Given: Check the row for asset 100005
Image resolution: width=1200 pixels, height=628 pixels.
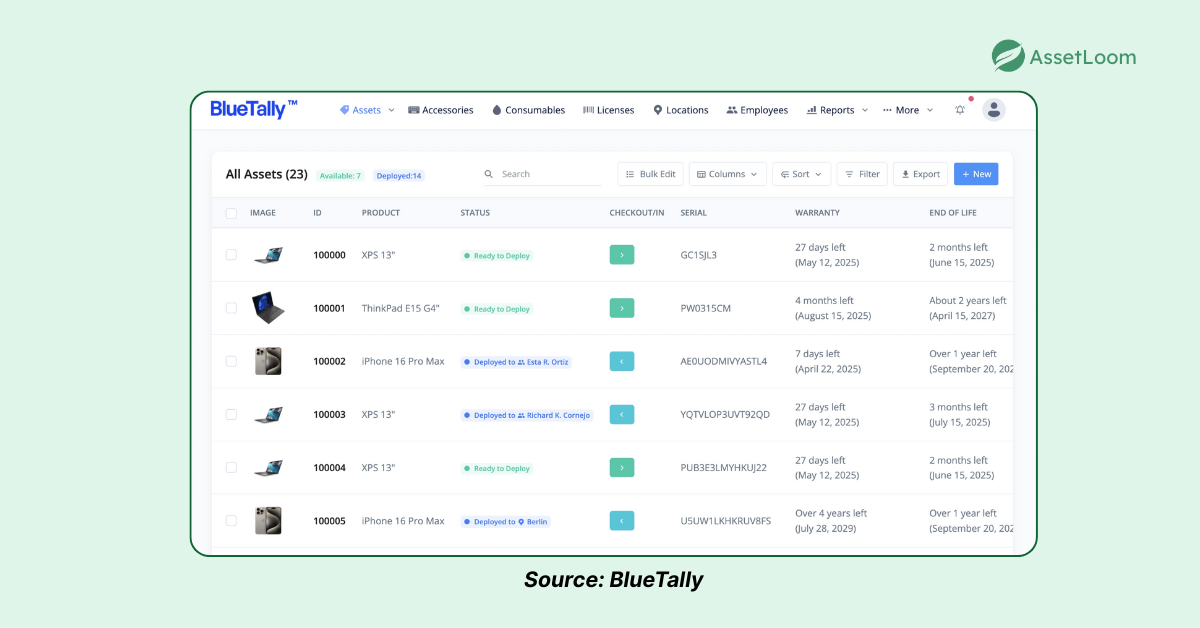Looking at the screenshot, I should click(x=231, y=520).
